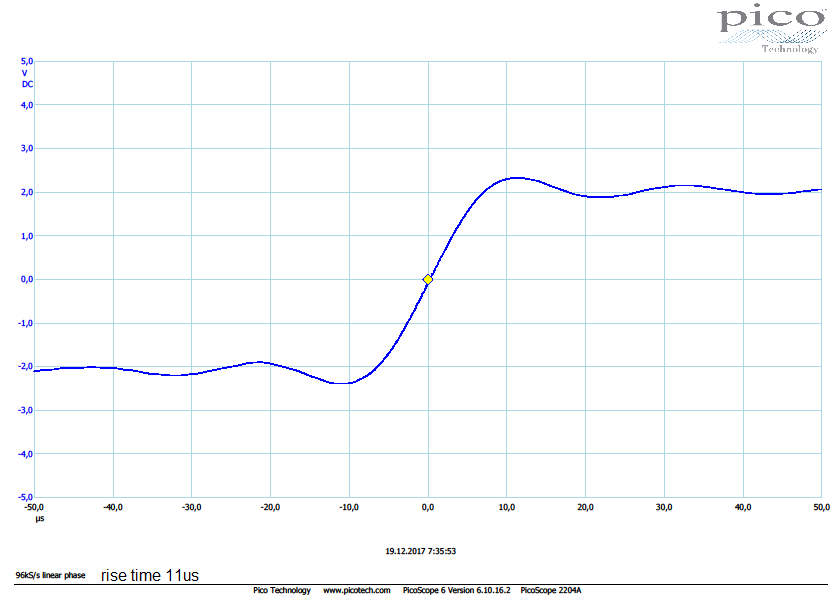This screenshot has height=600, width=840.
Task: Select the 4,0 voltage axis label
Action: (27, 105)
